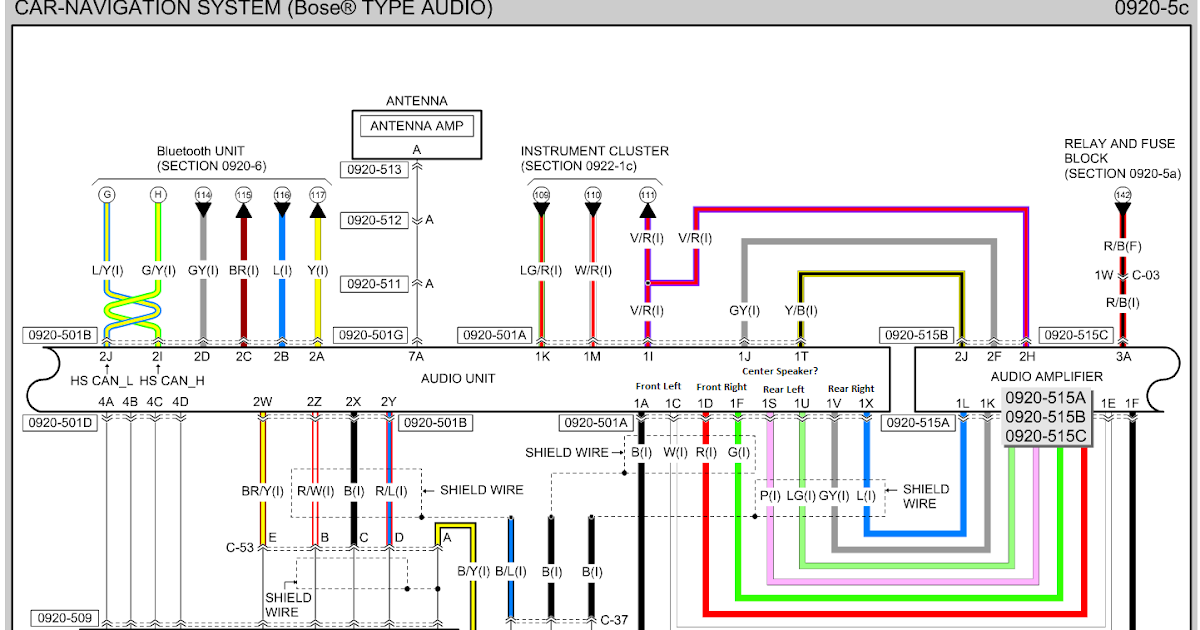The width and height of the screenshot is (1200, 630).
Task: Click connector label 0920-512
Action: [x=374, y=220]
